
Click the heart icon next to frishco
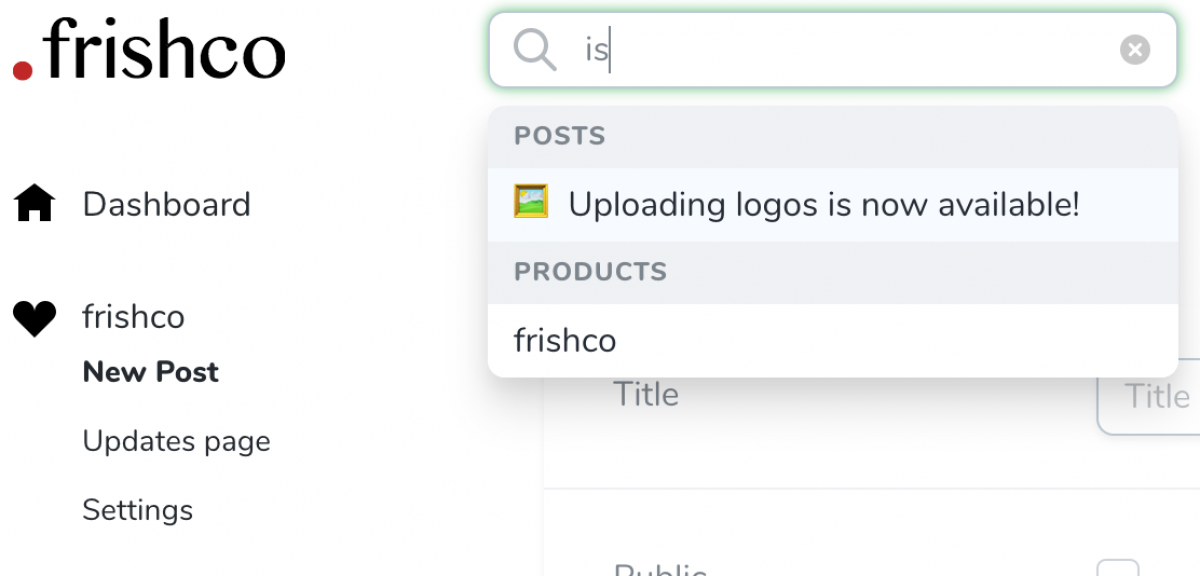(x=34, y=318)
